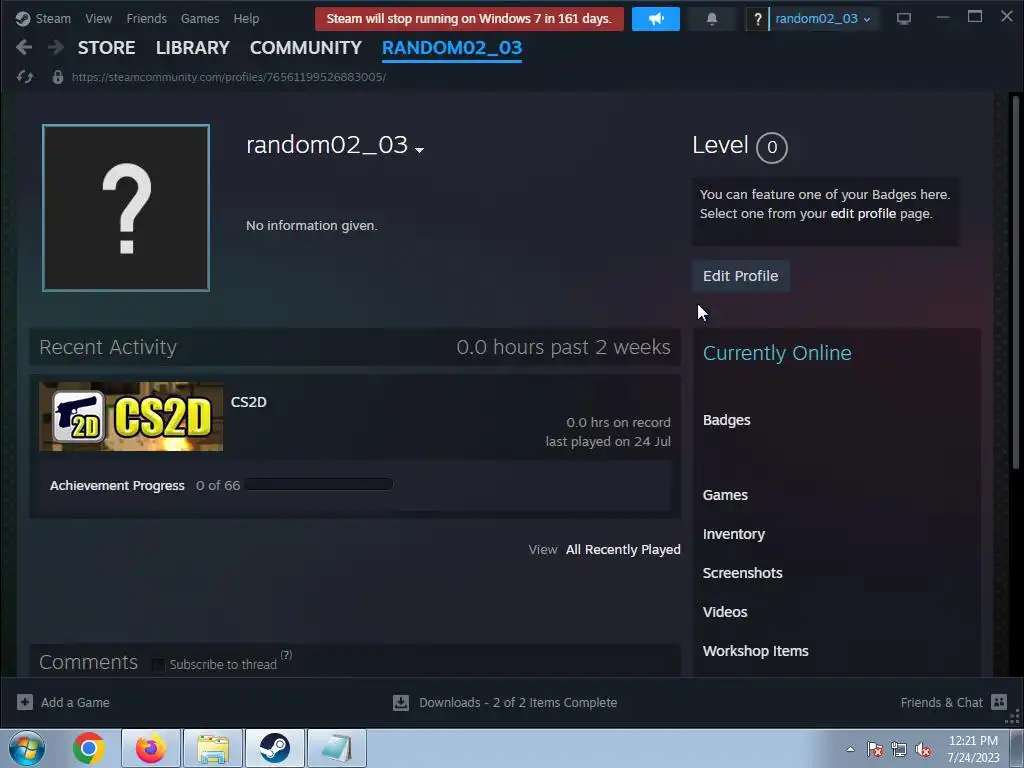The height and width of the screenshot is (768, 1024).
Task: Open the Videos link
Action: click(x=725, y=612)
